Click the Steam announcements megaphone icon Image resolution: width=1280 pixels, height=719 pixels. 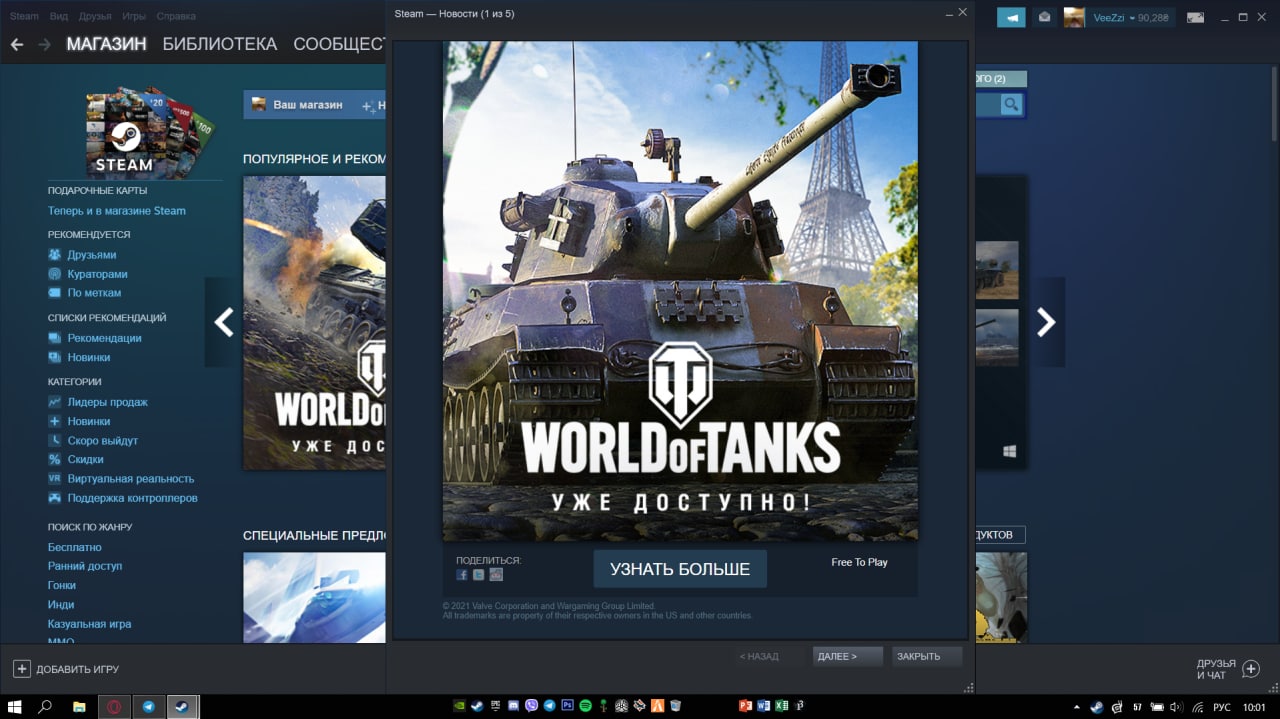[x=1011, y=17]
